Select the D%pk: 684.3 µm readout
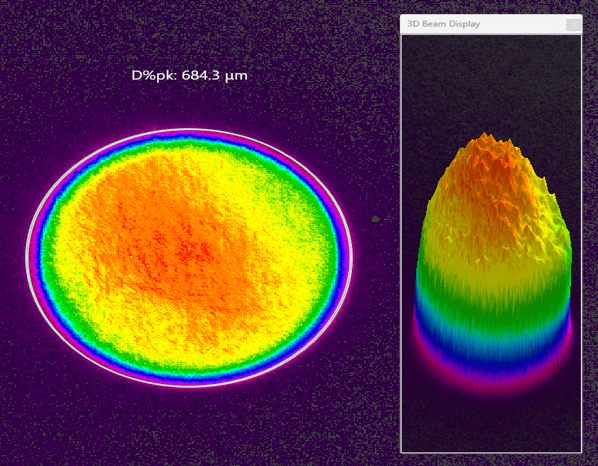The image size is (598, 466). pyautogui.click(x=189, y=75)
